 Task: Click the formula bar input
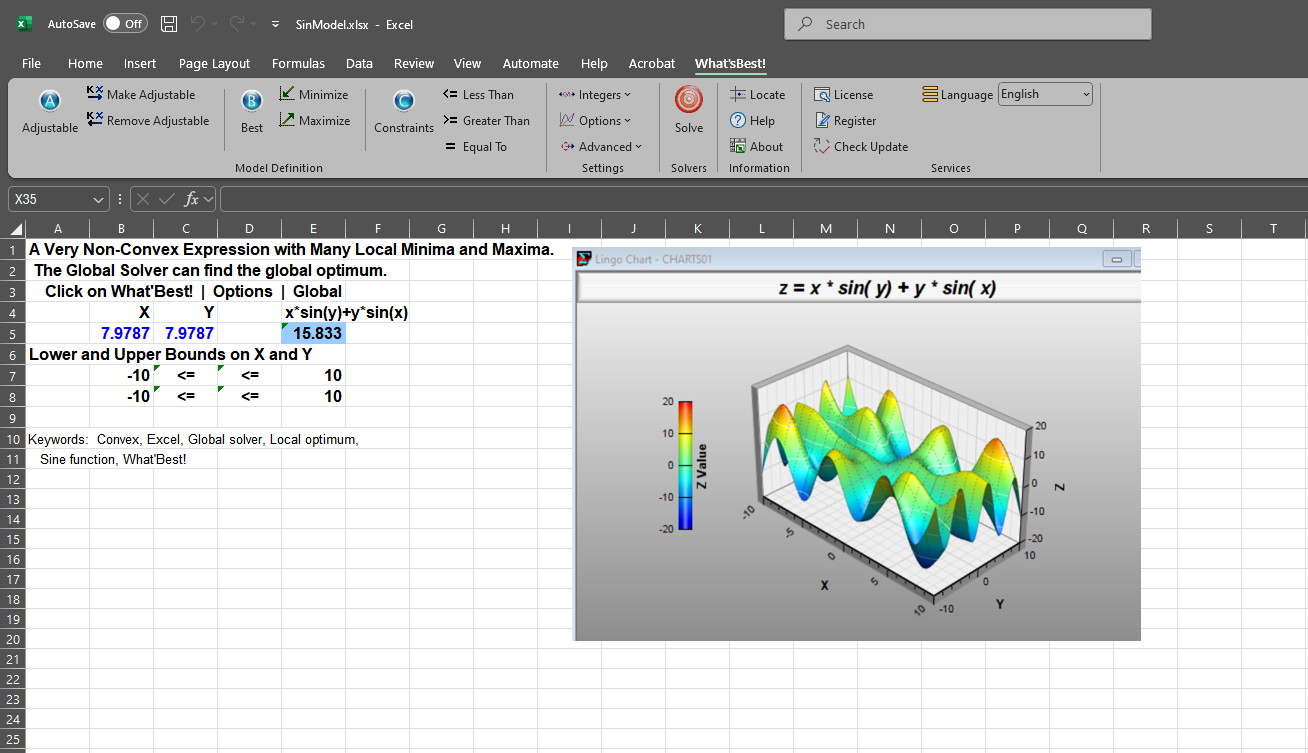pos(763,199)
